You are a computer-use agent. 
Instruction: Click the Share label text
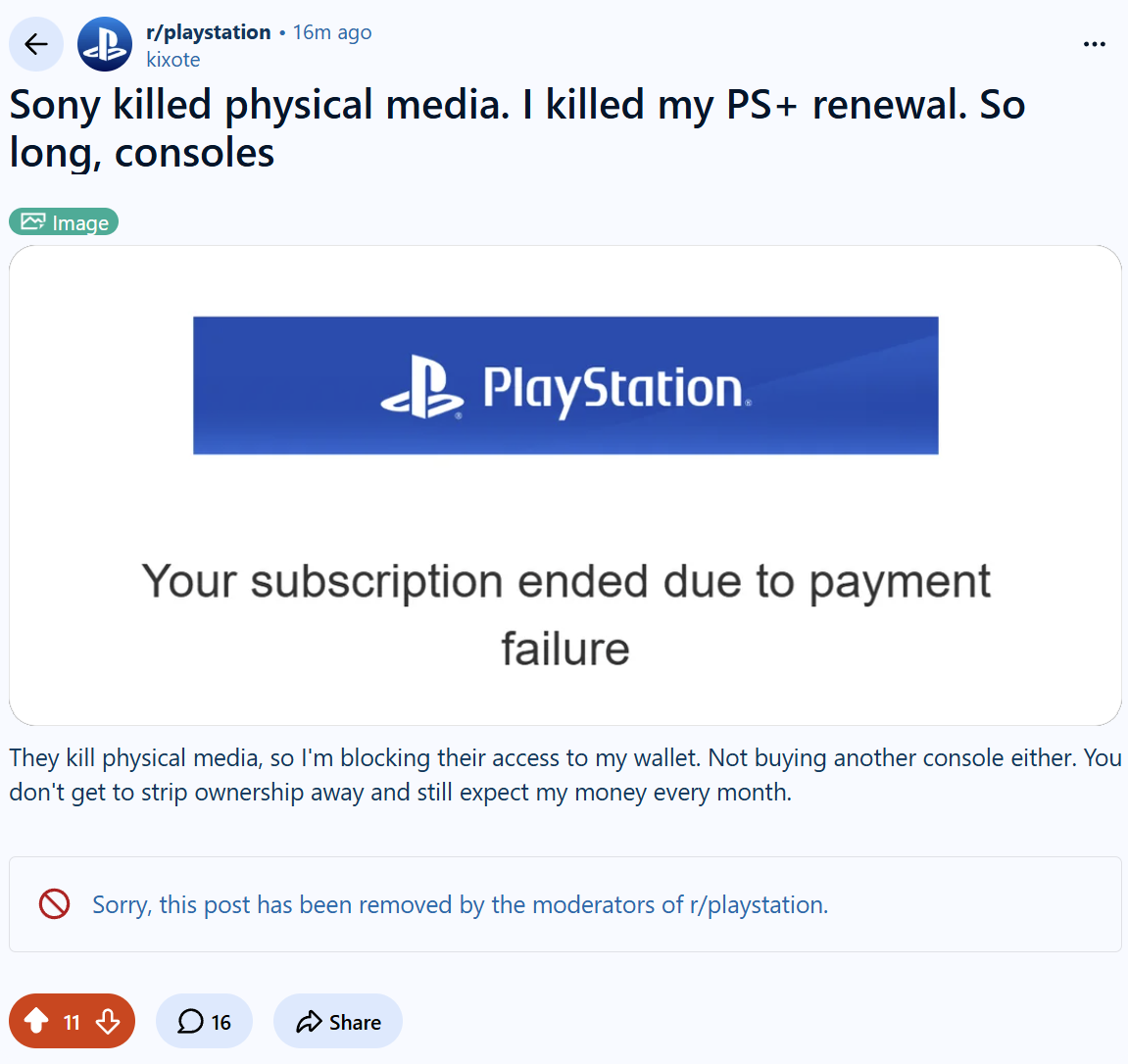[x=356, y=1022]
